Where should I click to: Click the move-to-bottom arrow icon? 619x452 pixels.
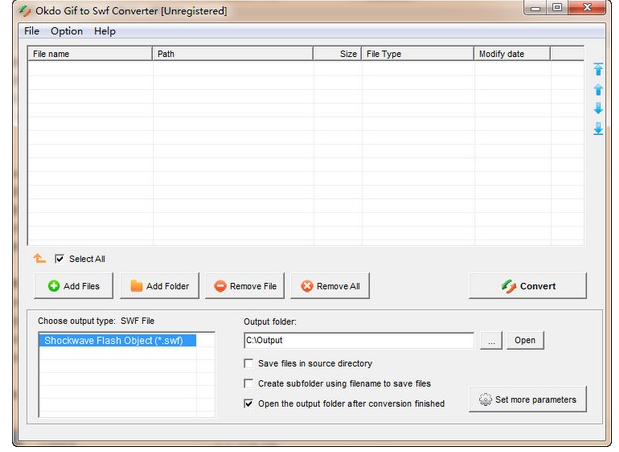pos(598,128)
